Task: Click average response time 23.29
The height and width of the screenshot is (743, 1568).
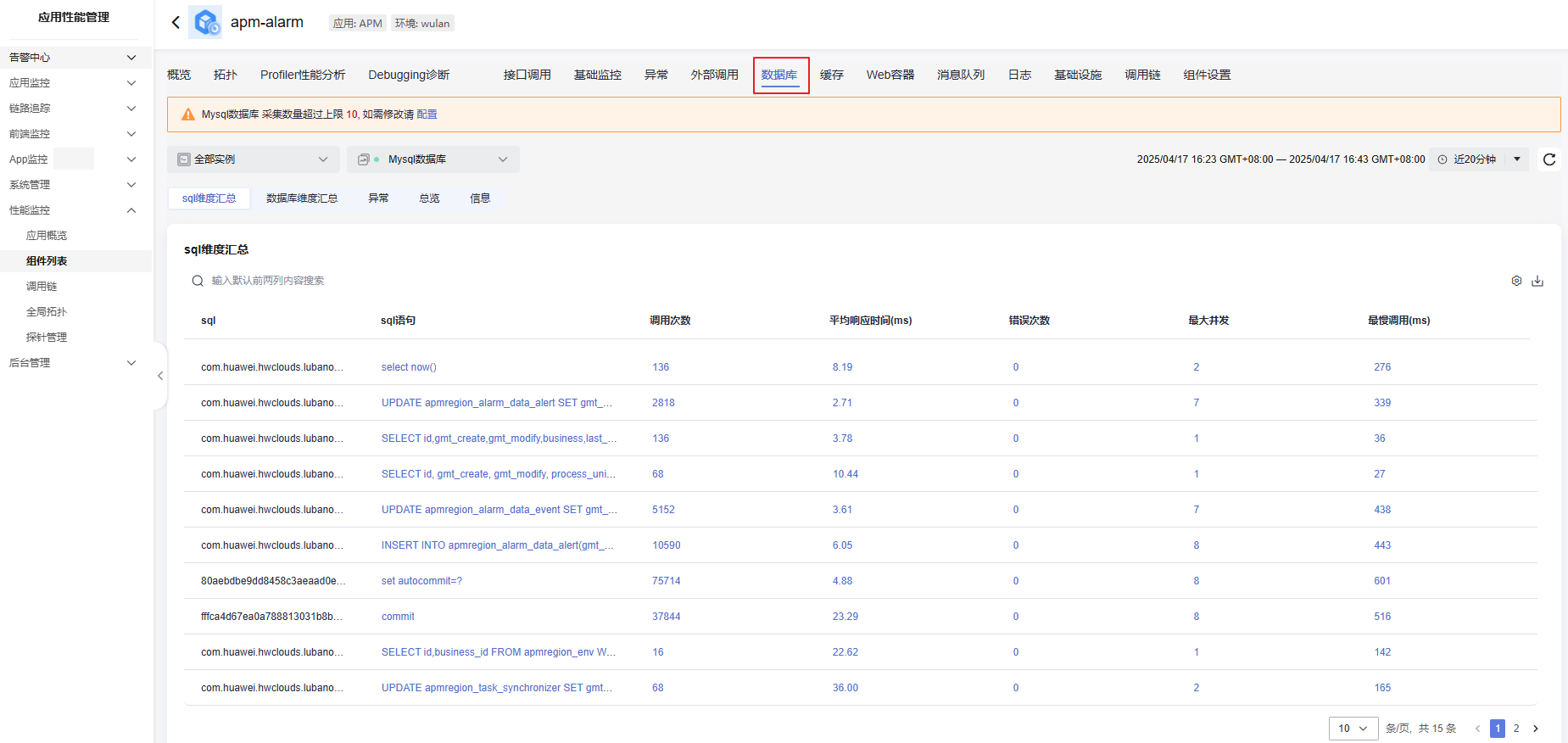Action: 845,617
